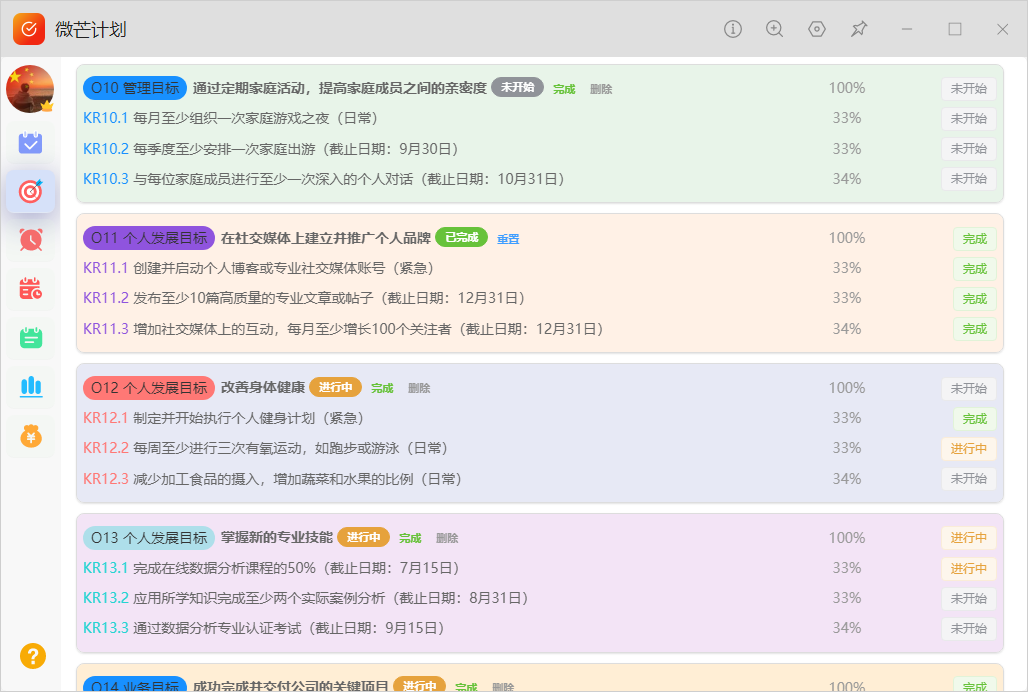Select KR10.3 个人对话 key result text
This screenshot has width=1028, height=692.
coord(324,179)
